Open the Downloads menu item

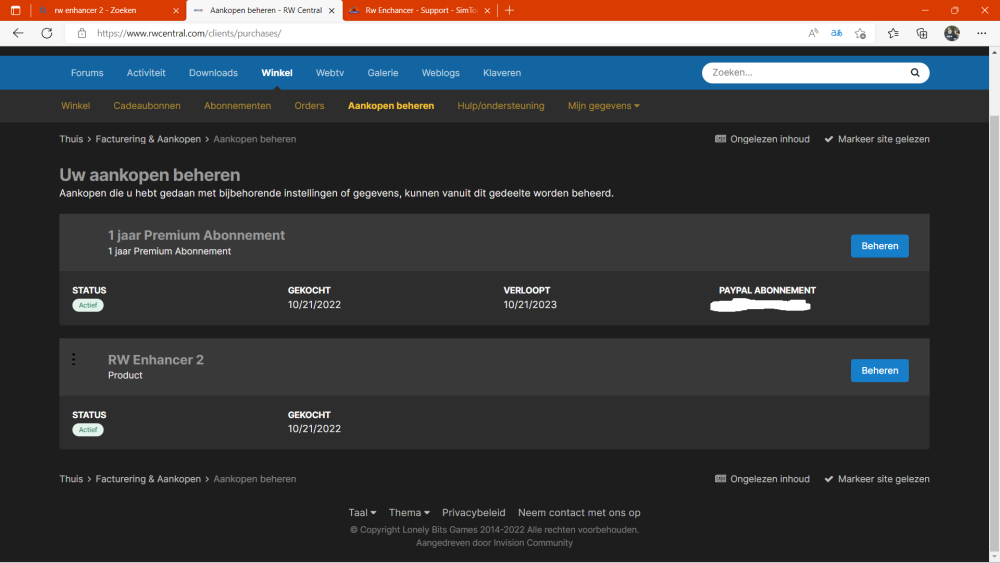(213, 73)
